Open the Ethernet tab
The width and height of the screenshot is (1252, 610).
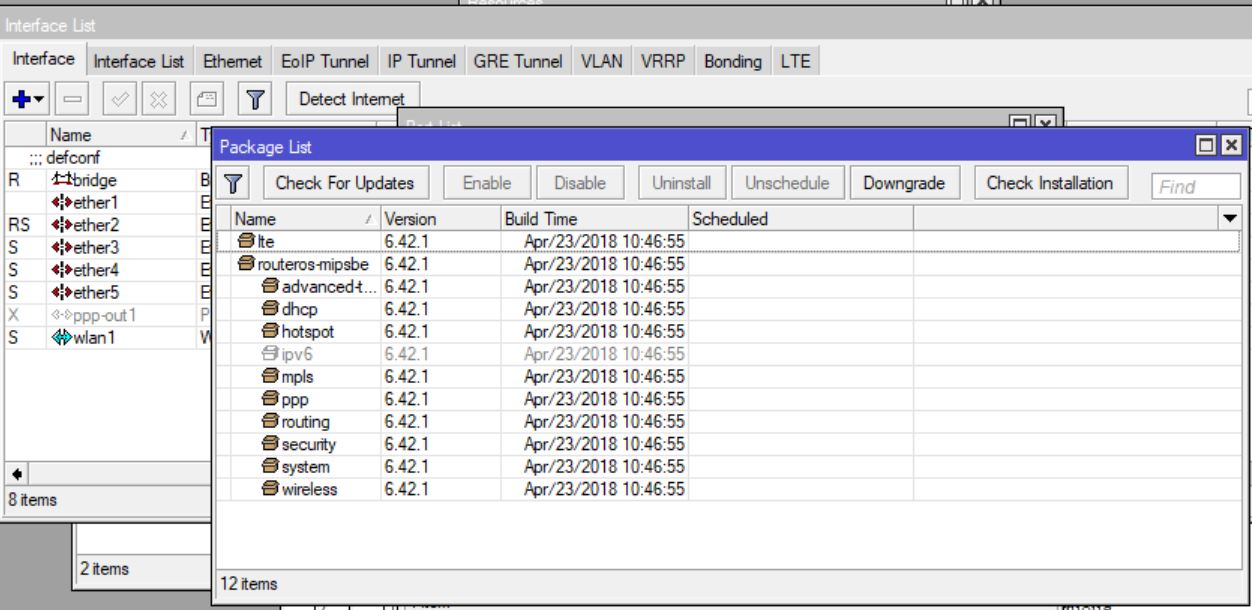pos(232,61)
